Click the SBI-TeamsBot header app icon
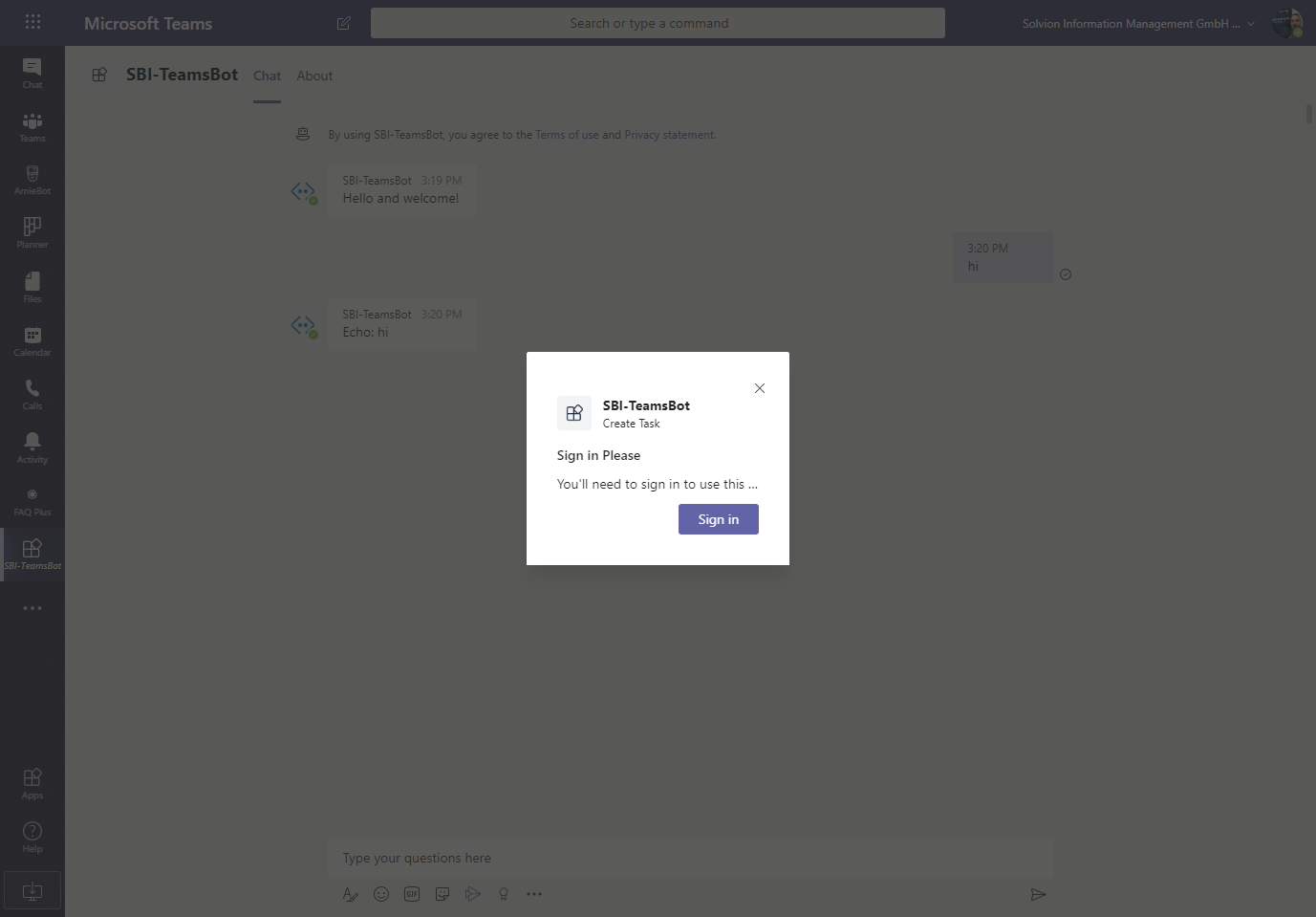Screen dimensions: 1316x917 tap(99, 75)
